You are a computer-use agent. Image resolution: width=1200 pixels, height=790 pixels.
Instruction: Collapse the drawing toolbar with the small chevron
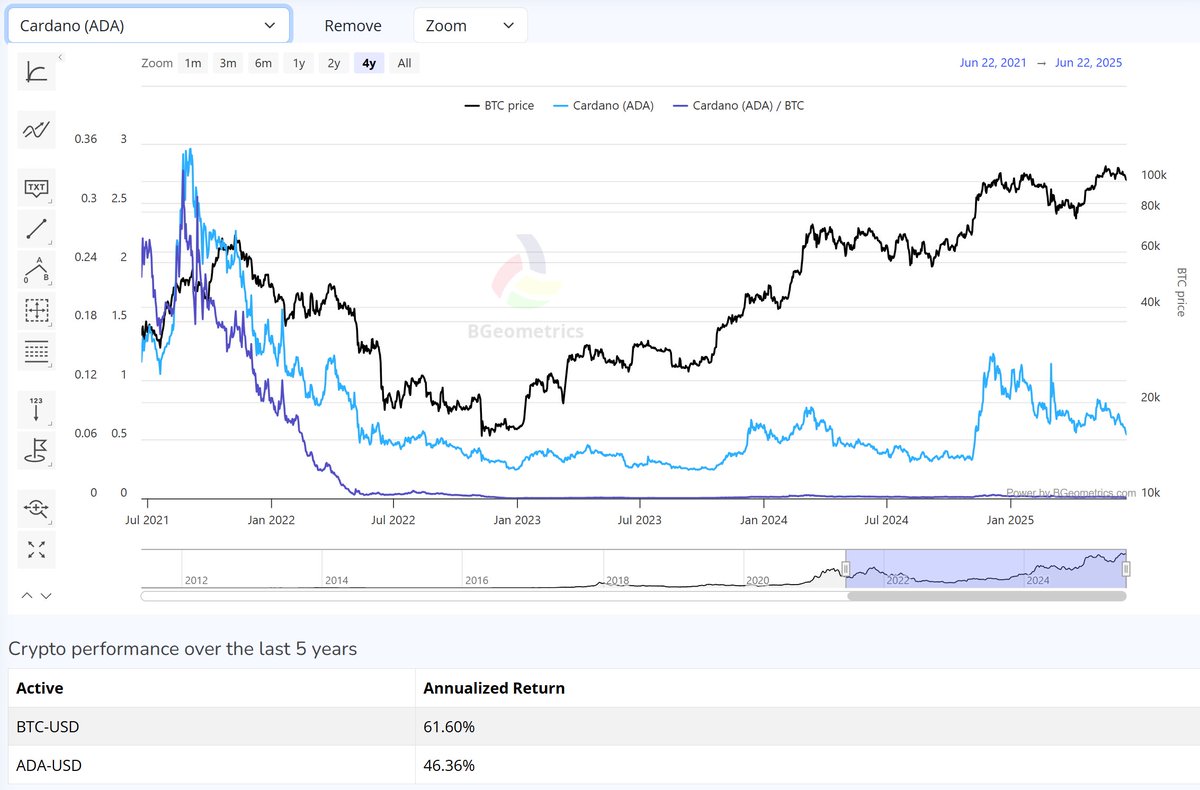58,58
